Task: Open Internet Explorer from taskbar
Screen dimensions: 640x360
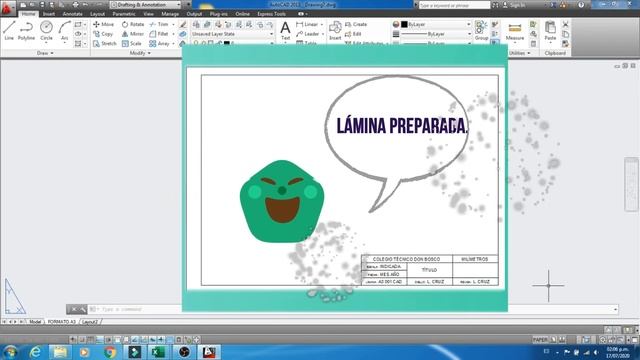Action: (x=36, y=352)
